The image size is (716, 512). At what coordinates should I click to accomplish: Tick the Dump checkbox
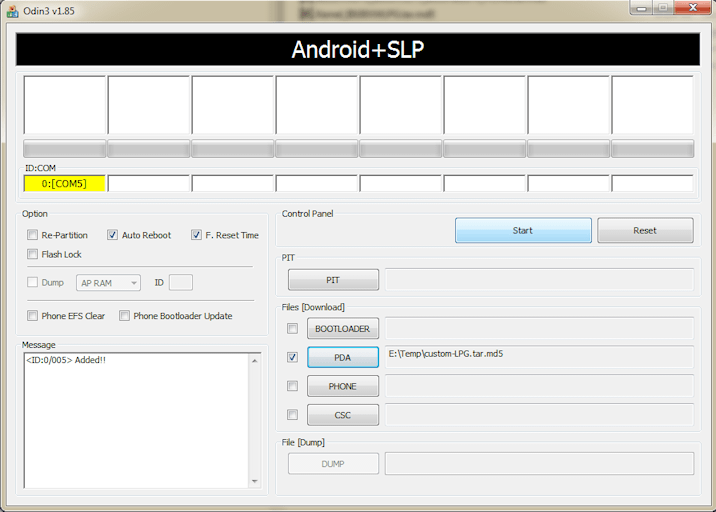pos(32,282)
